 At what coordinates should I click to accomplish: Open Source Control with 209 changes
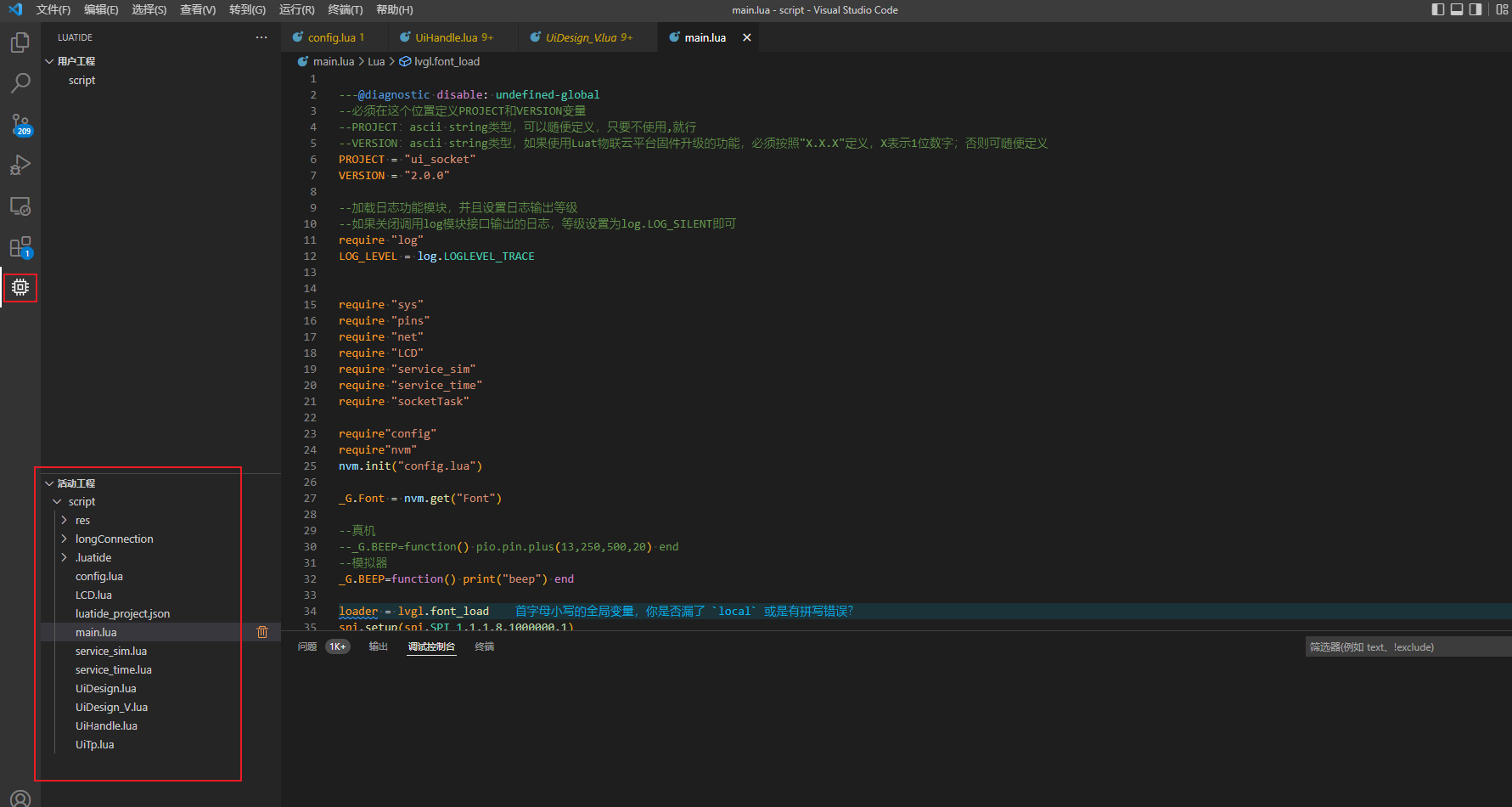point(20,125)
